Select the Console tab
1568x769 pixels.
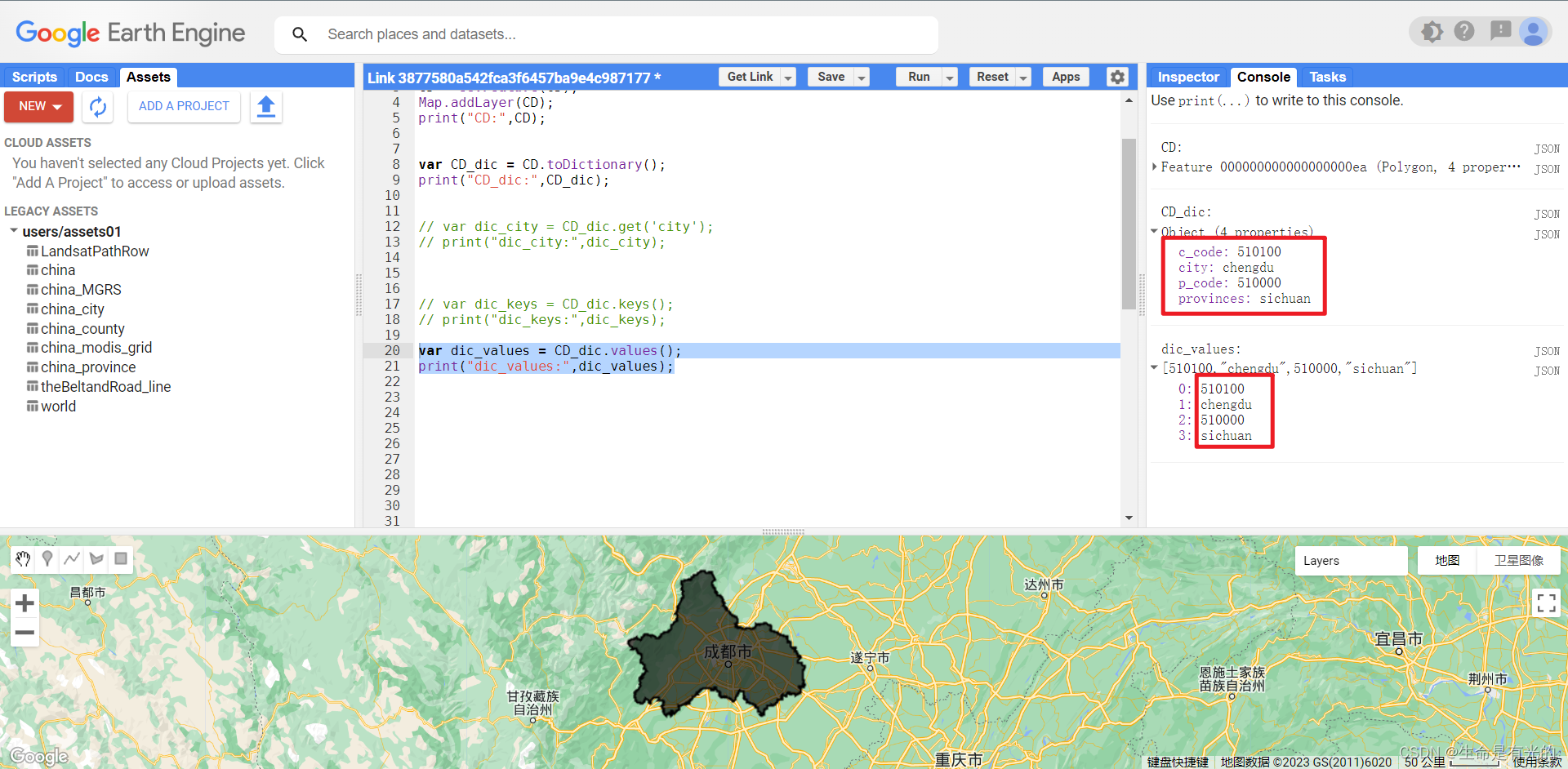coord(1263,77)
